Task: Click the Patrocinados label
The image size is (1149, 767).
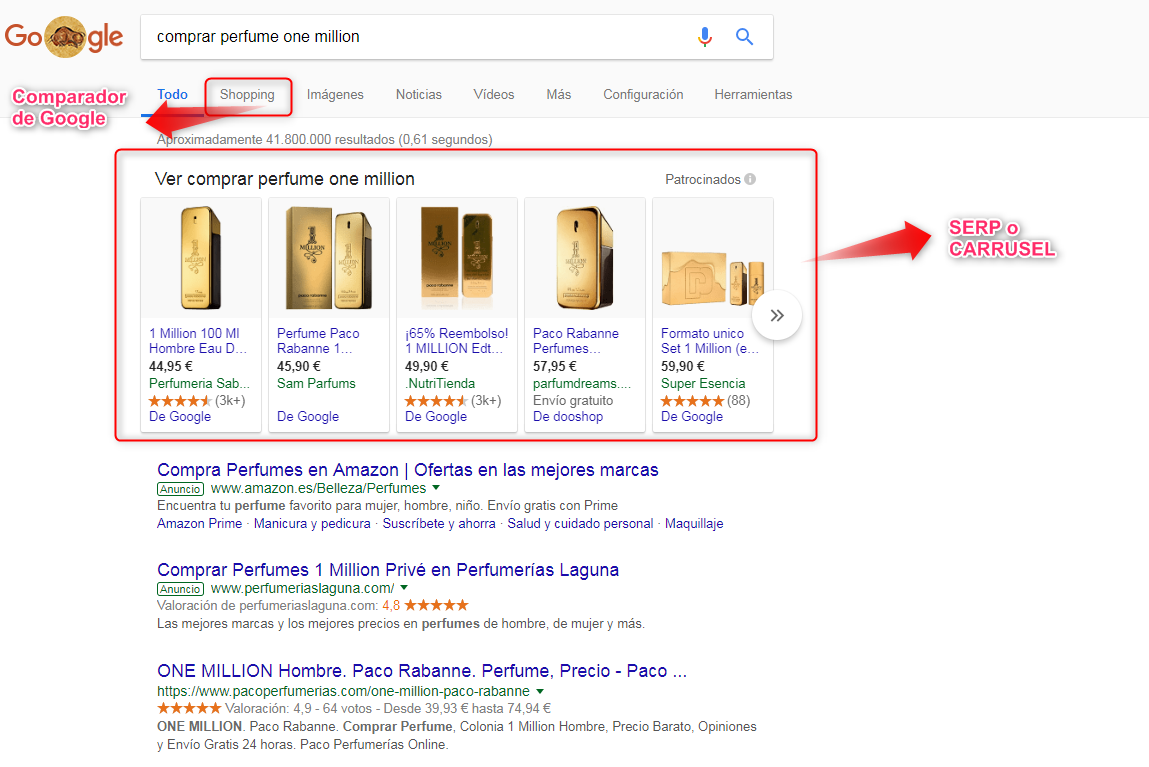Action: (703, 179)
